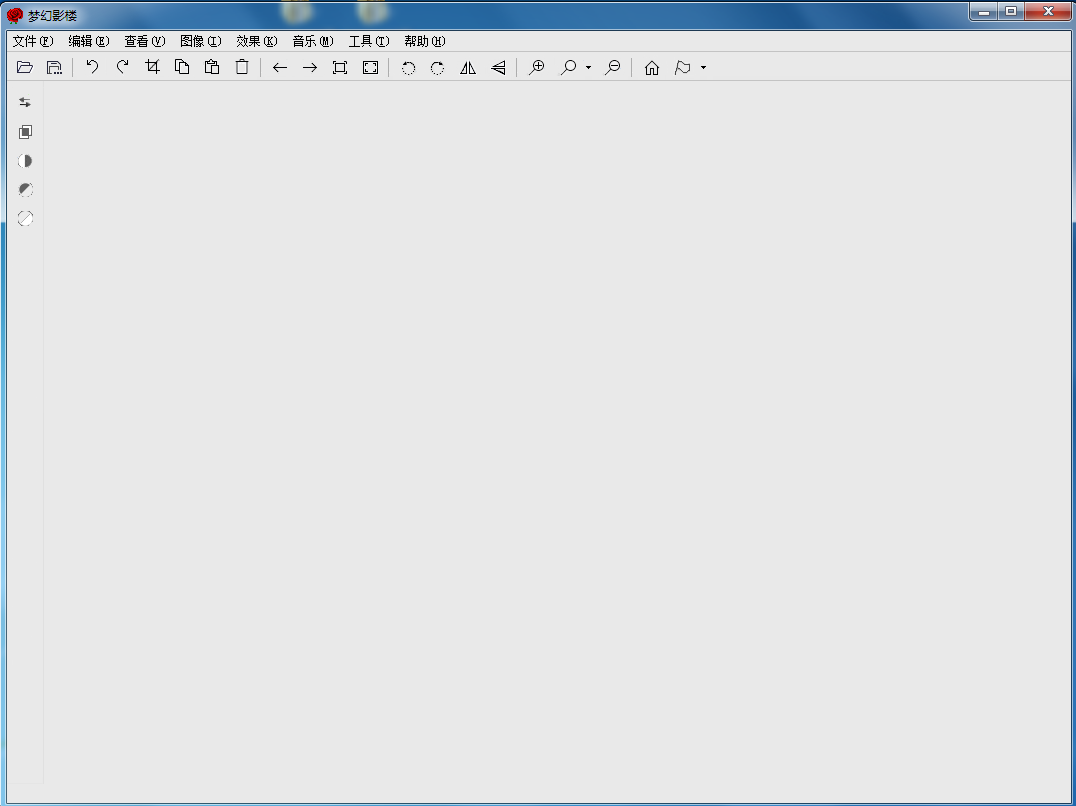Open the flag icon dropdown arrow
This screenshot has width=1076, height=806.
pyautogui.click(x=703, y=67)
